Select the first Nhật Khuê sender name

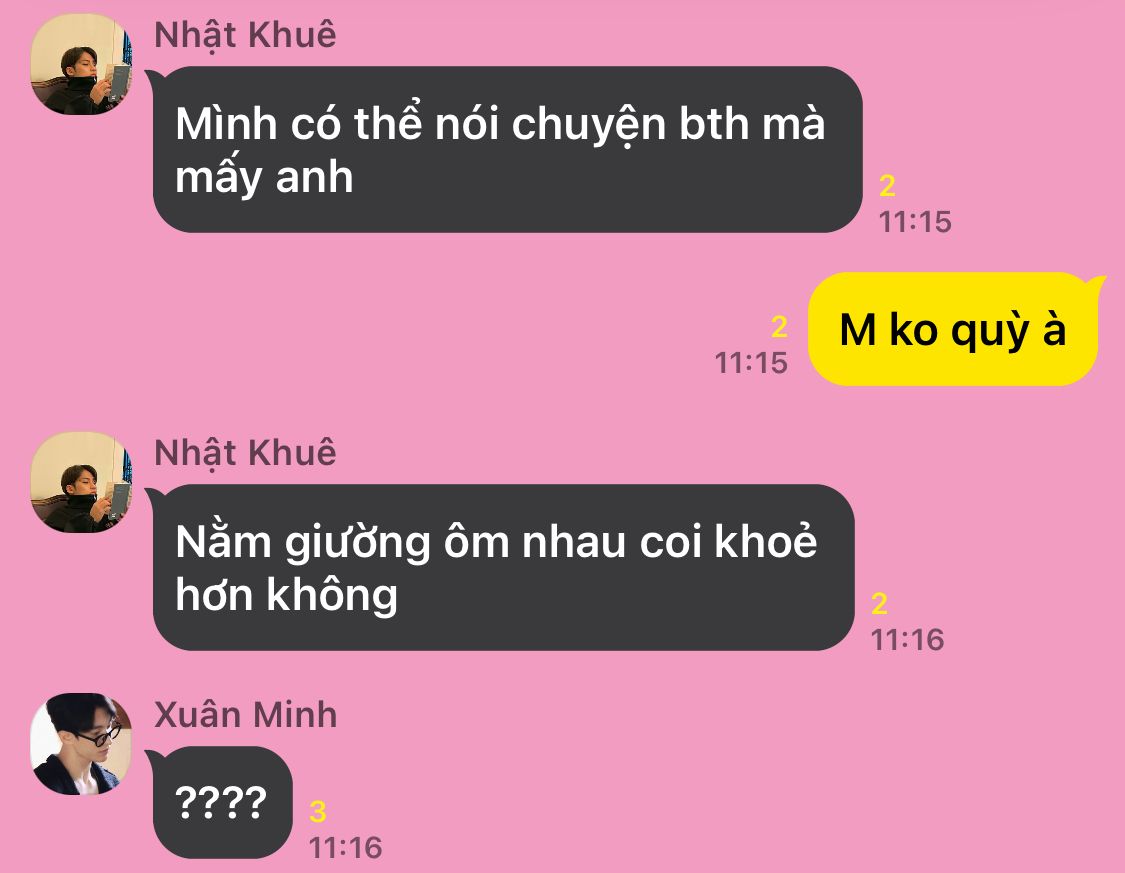coord(245,36)
